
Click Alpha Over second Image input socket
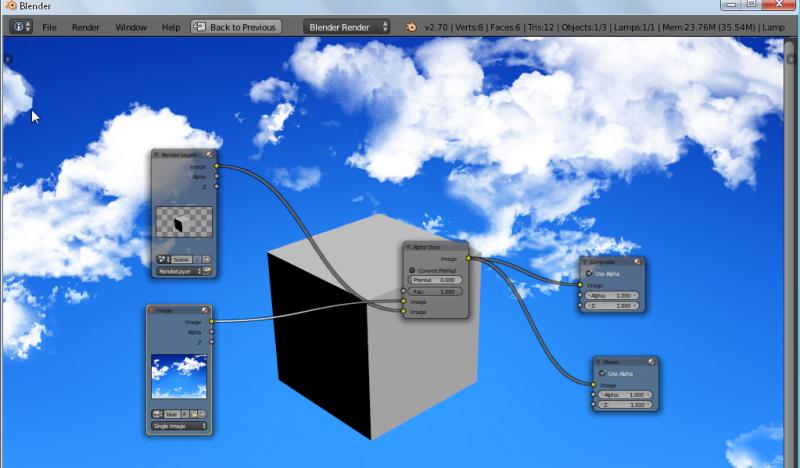[x=403, y=311]
